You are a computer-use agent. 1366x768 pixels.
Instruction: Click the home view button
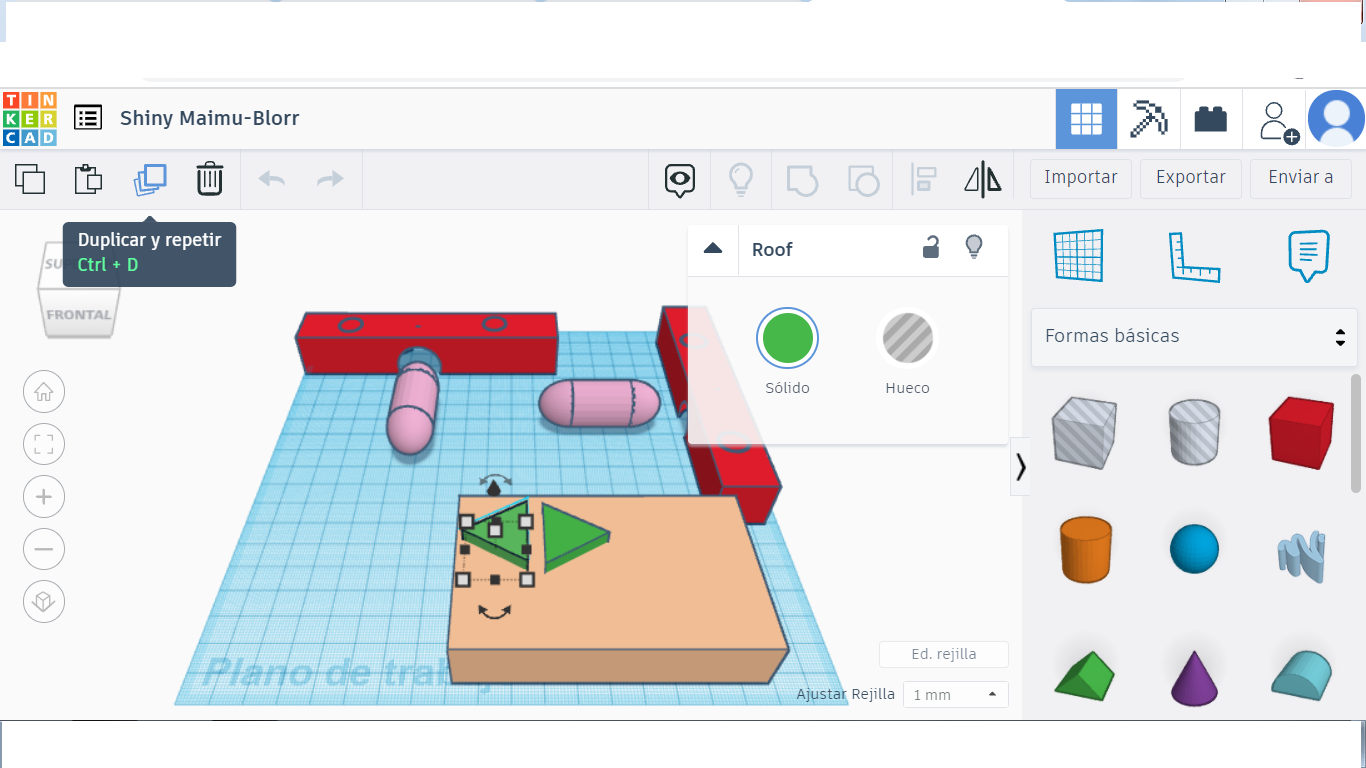44,392
